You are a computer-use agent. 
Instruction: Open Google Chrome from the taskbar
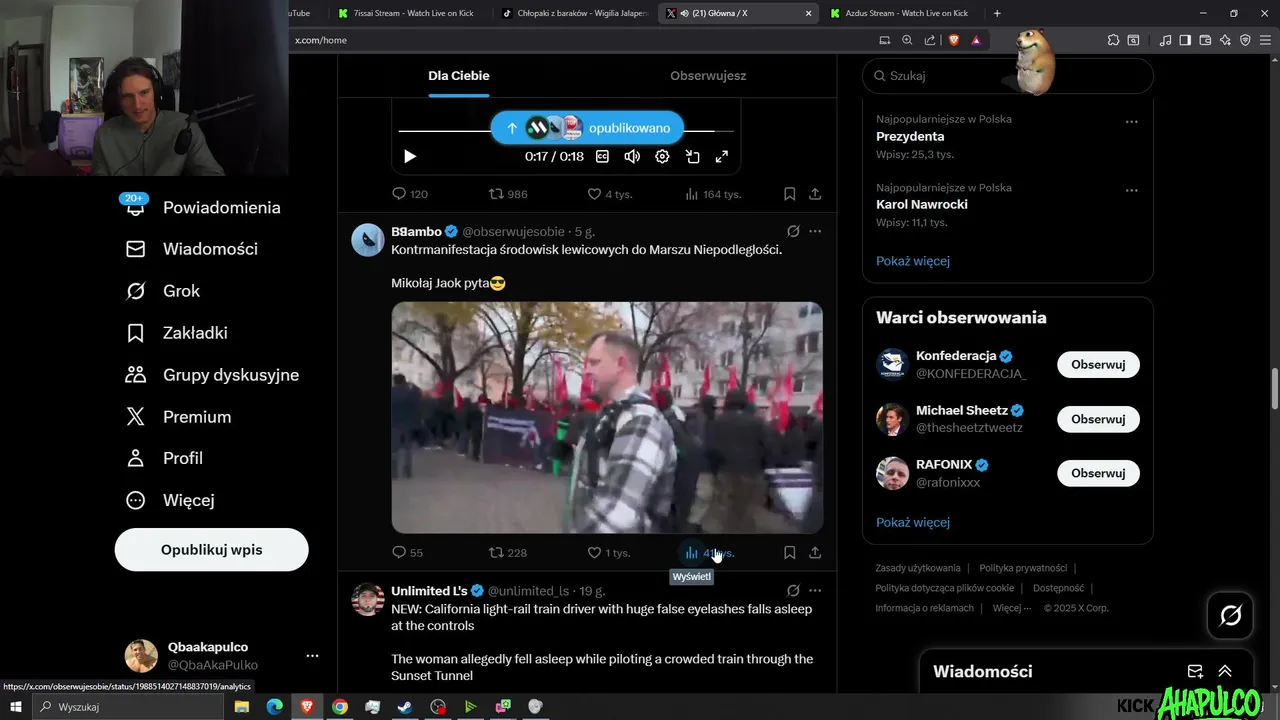point(340,707)
